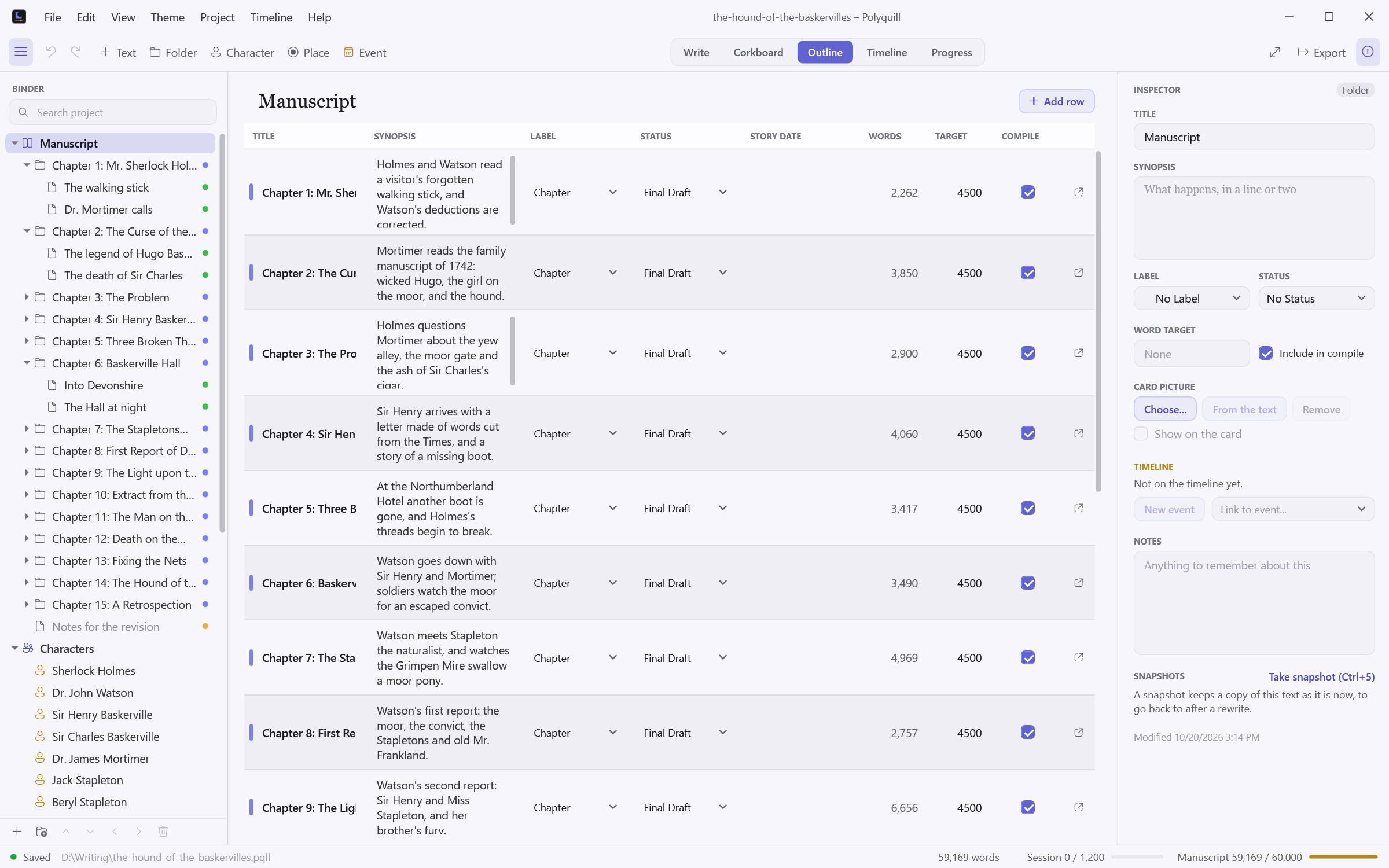Screen dimensions: 1389x868
Task: Enable Show on the card checkbox
Action: click(x=1141, y=434)
